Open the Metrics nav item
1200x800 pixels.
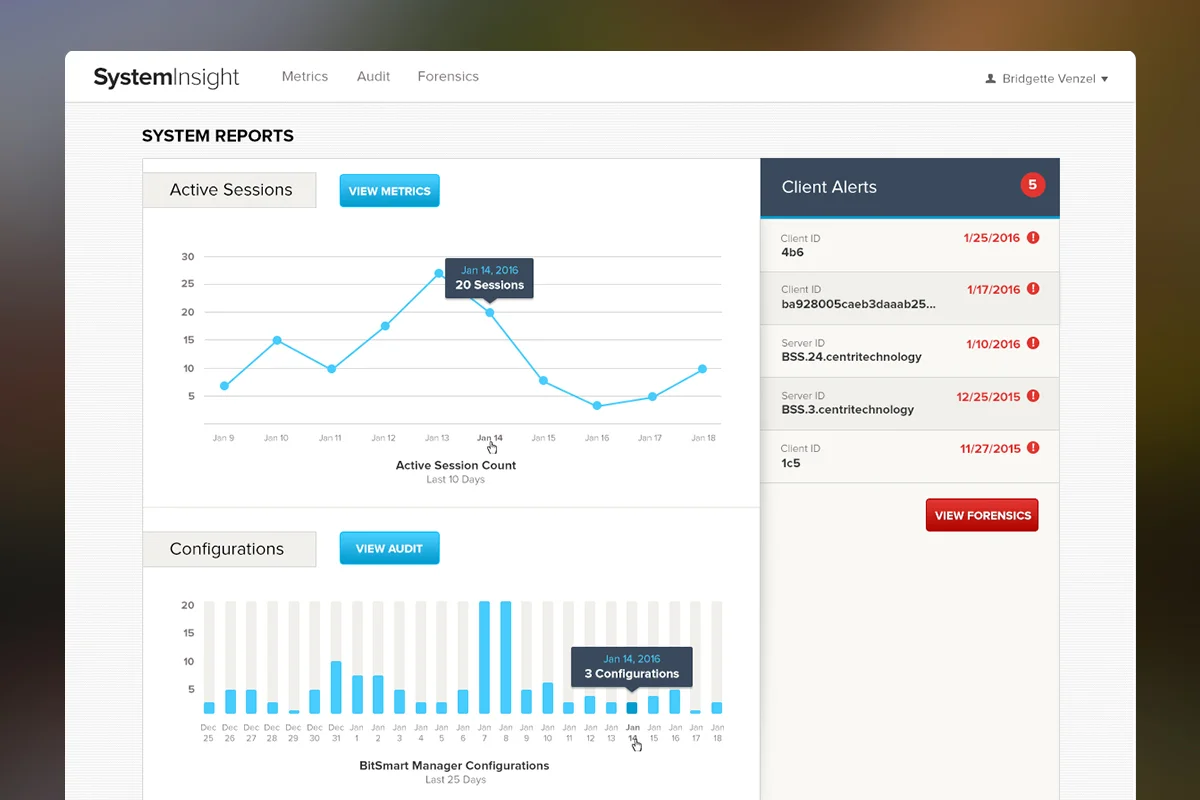[305, 76]
